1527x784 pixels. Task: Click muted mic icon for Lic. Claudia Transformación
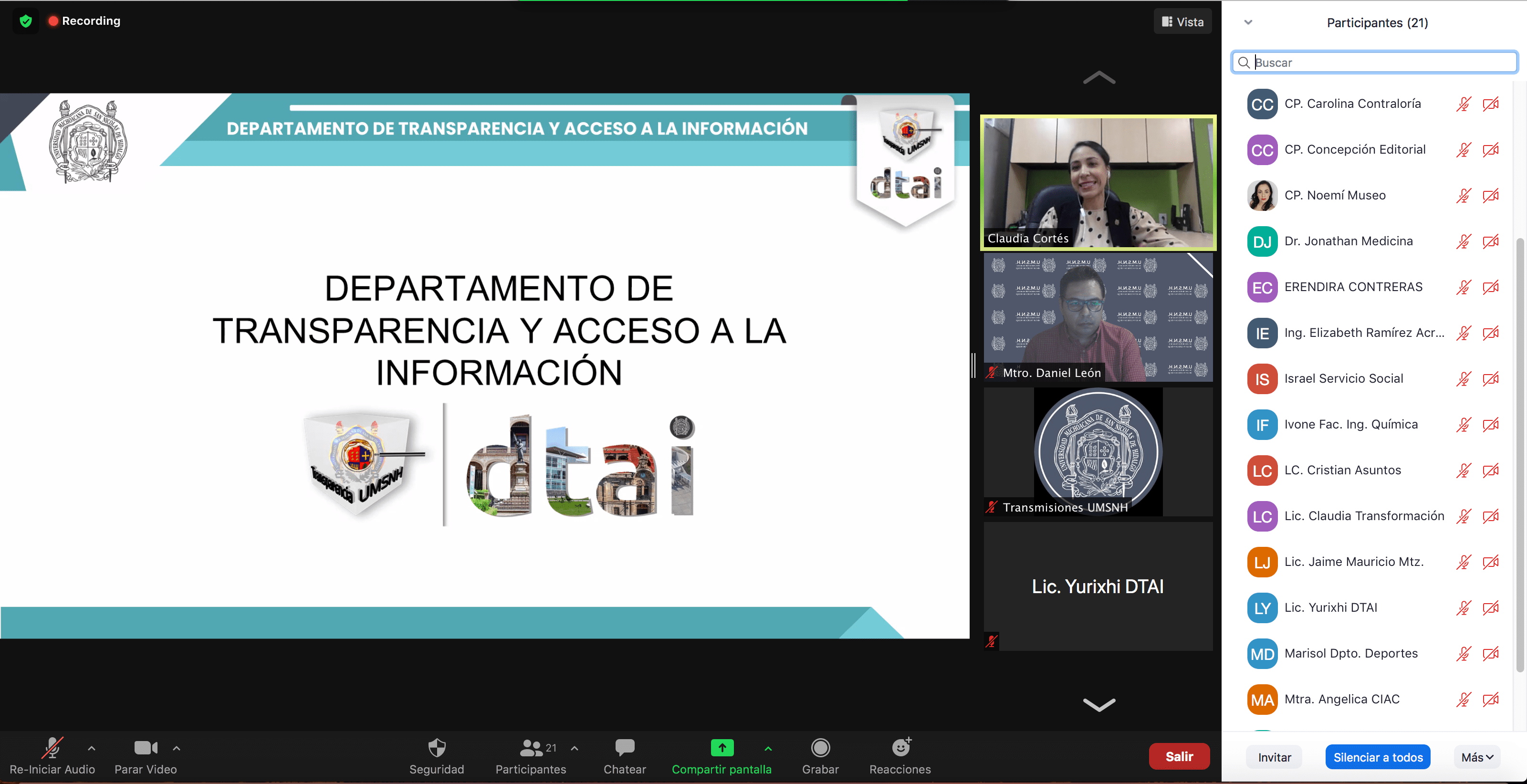coord(1464,516)
